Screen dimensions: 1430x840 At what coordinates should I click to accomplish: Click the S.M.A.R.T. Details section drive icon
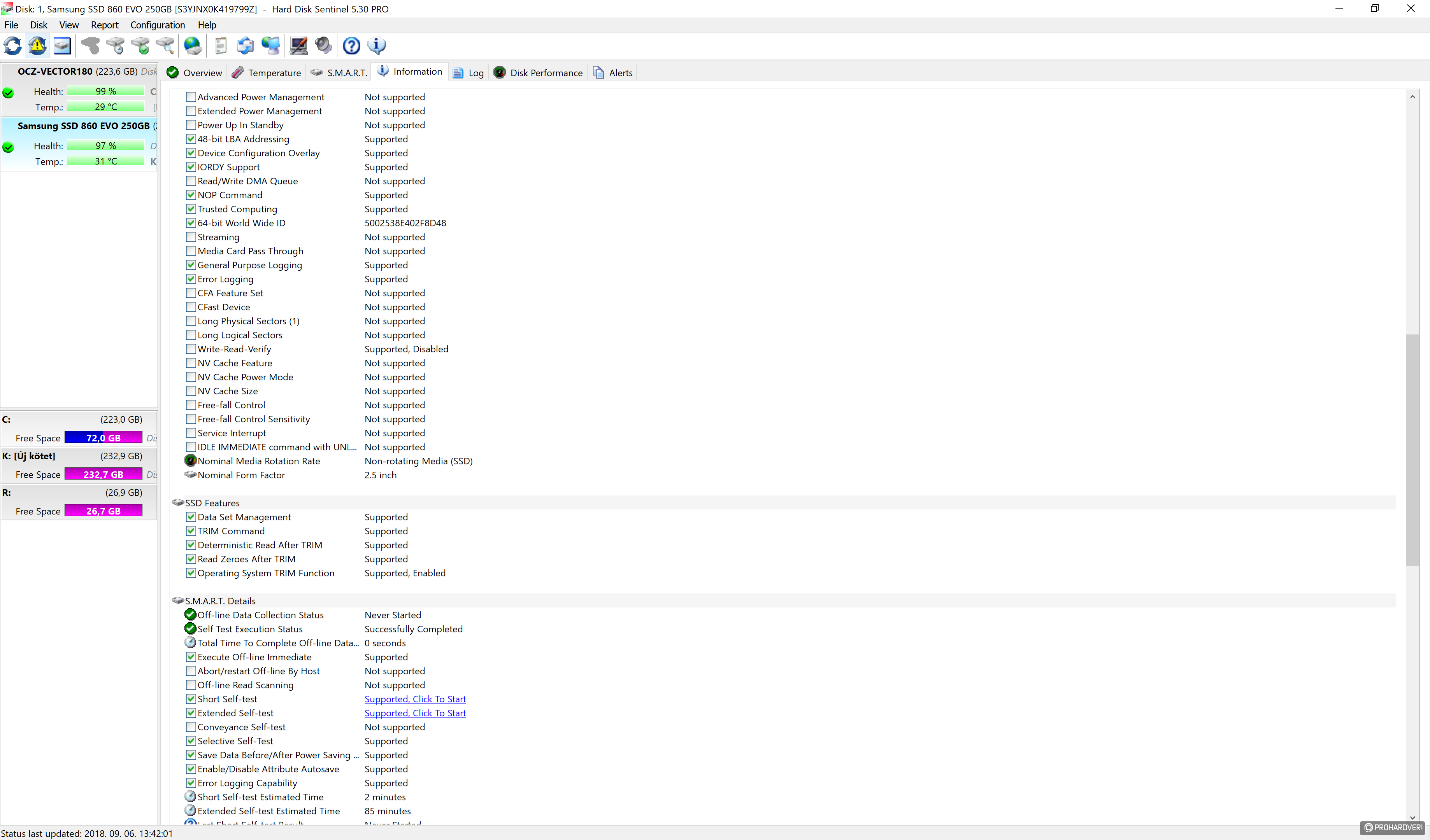[x=178, y=601]
